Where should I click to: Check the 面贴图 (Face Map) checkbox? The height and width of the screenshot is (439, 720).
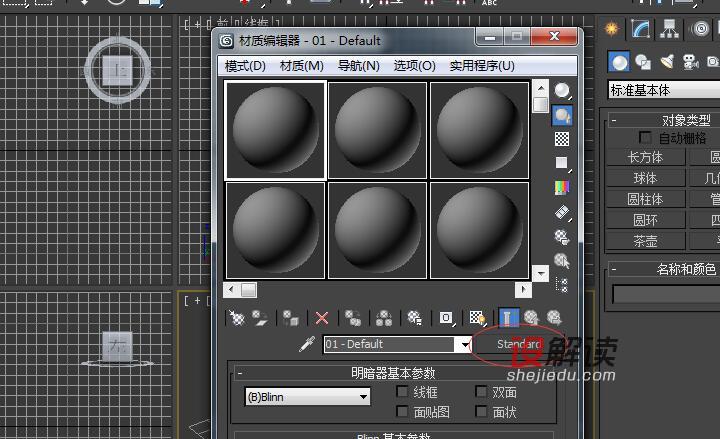(x=403, y=412)
